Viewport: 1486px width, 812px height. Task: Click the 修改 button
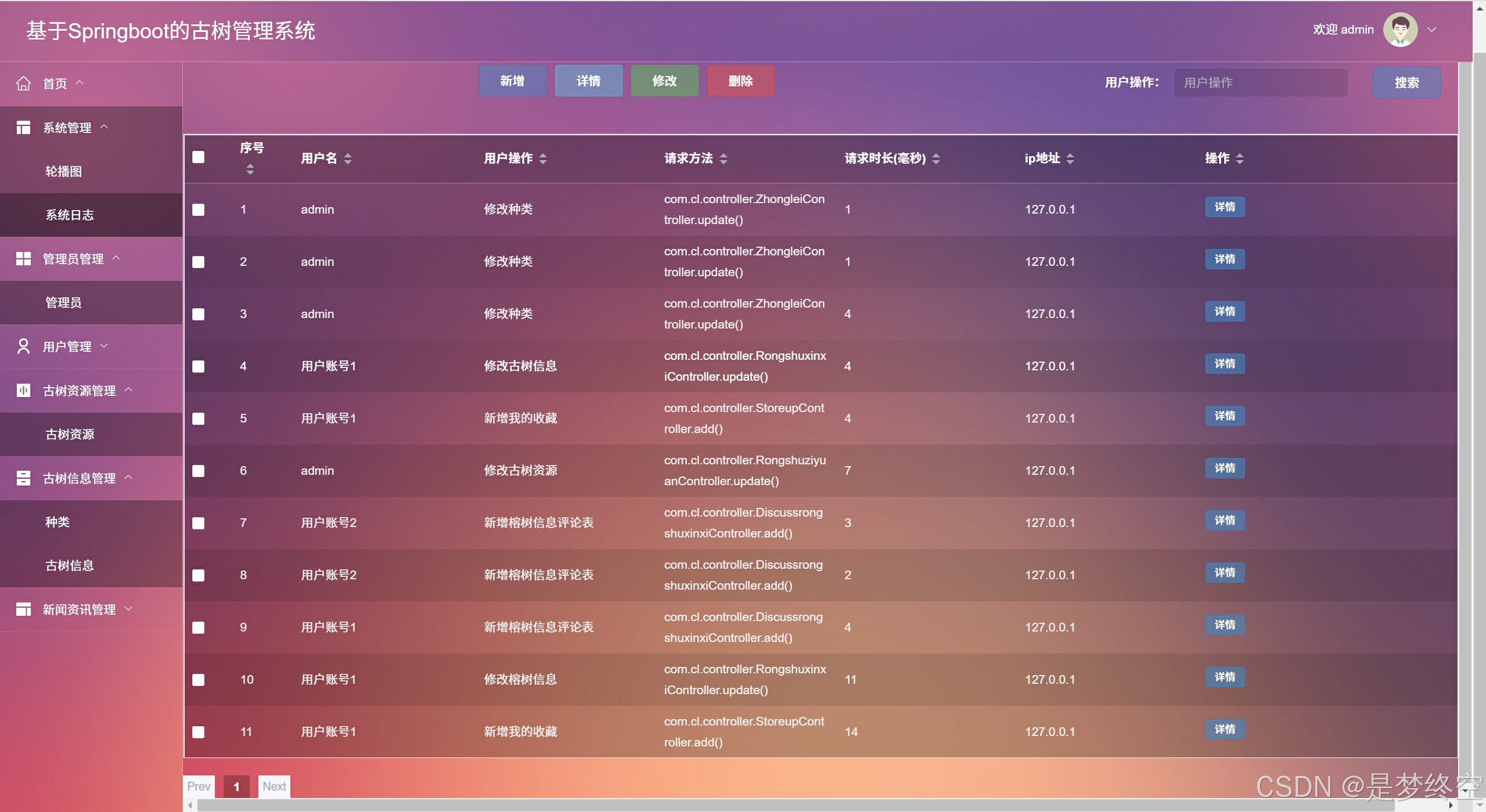664,81
